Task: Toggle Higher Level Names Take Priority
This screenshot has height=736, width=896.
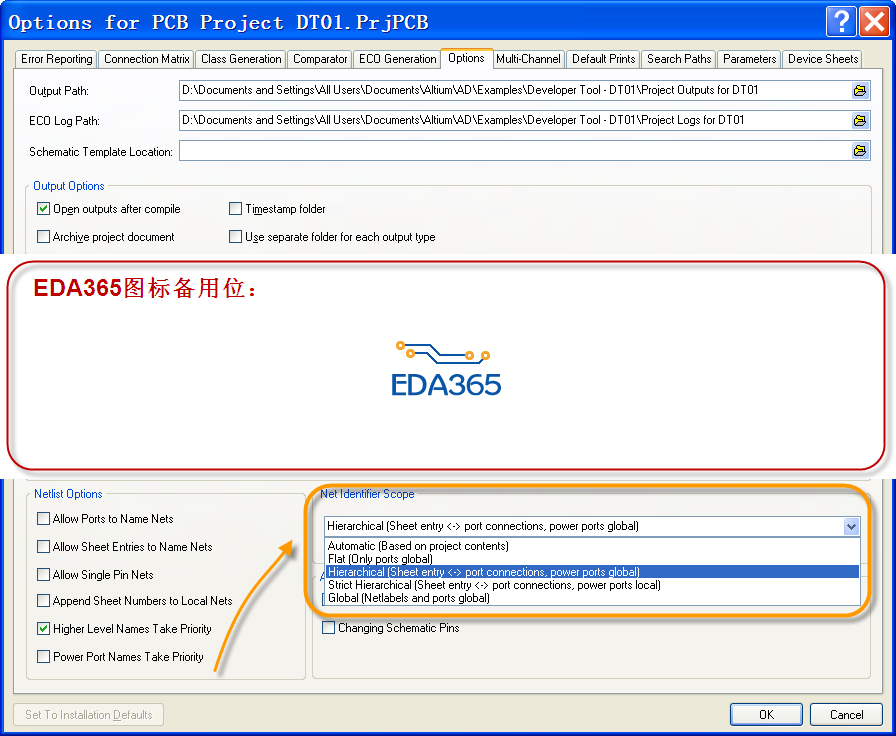Action: [x=43, y=629]
